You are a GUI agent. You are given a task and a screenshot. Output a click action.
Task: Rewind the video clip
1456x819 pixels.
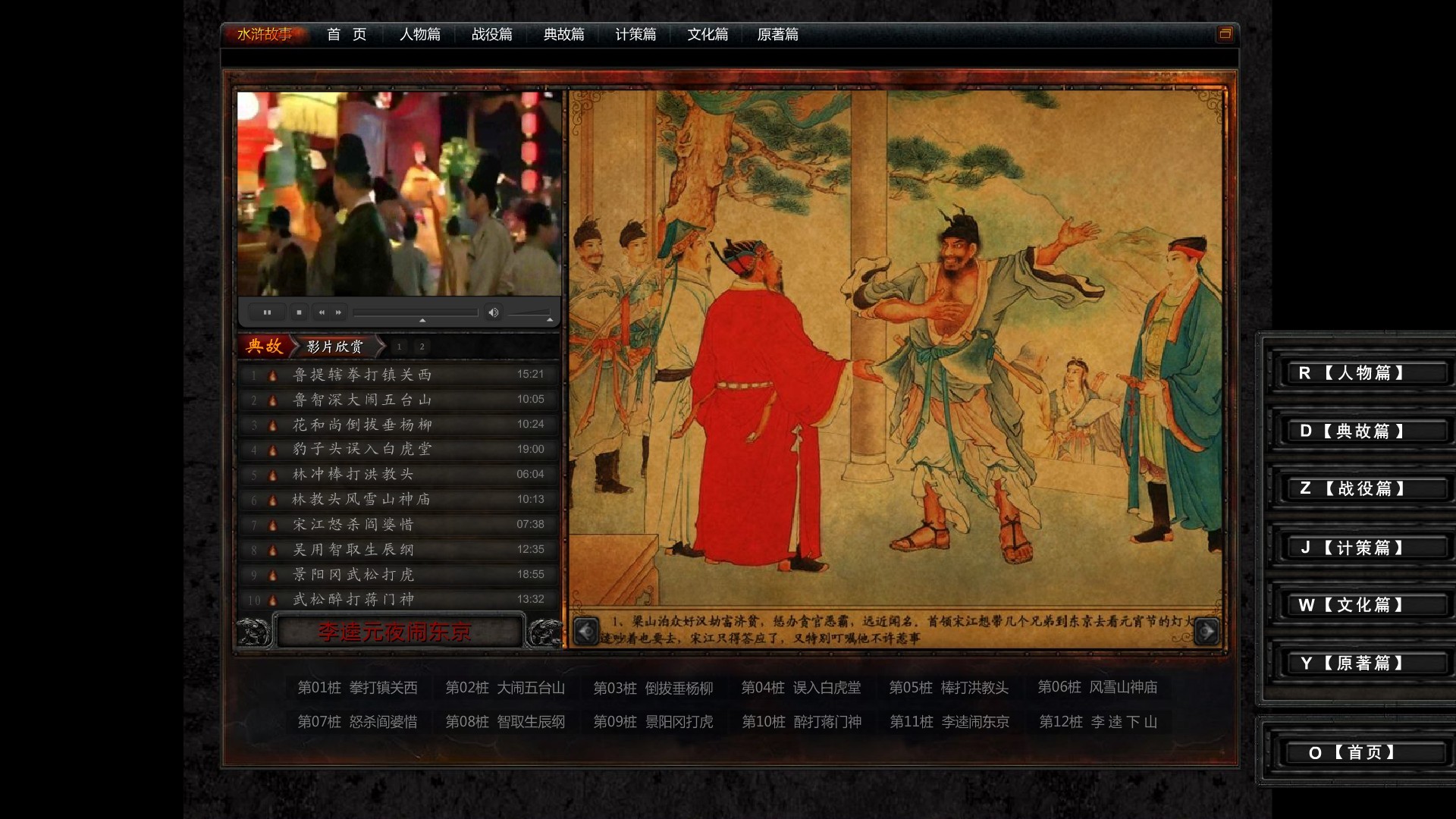pos(322,312)
